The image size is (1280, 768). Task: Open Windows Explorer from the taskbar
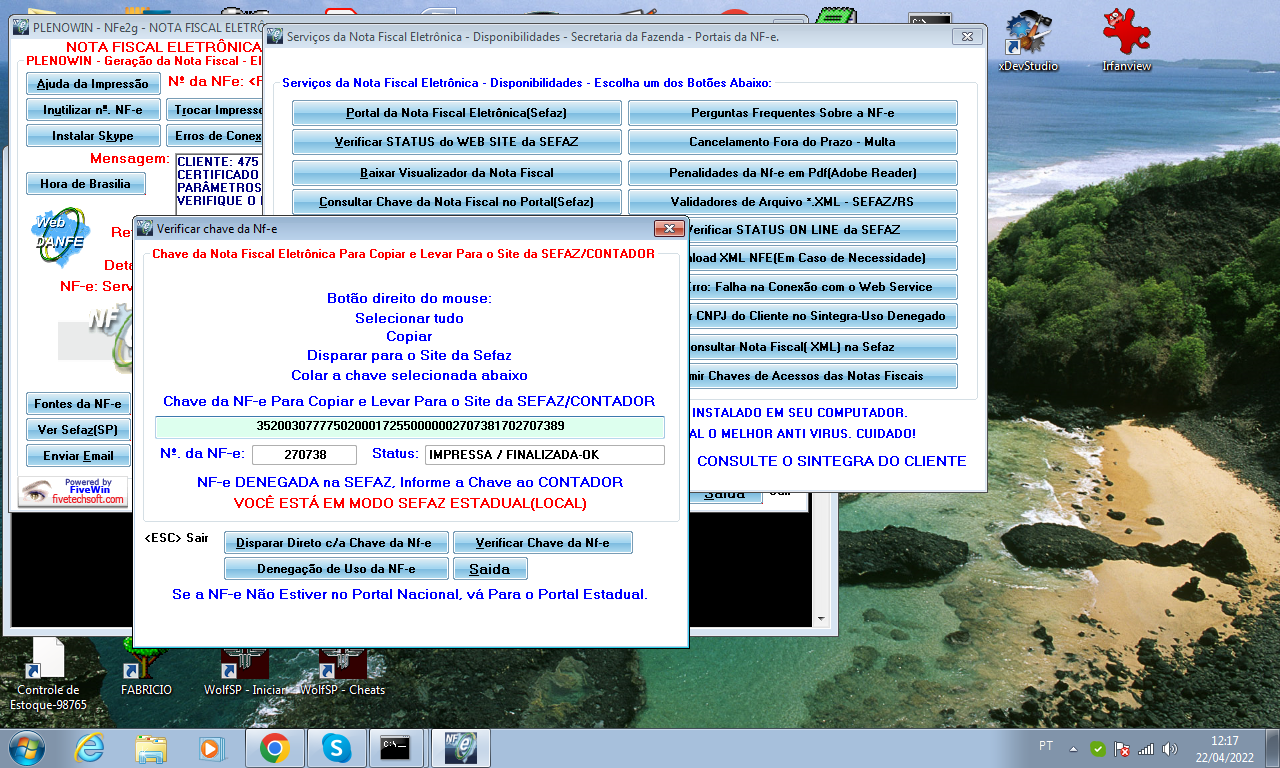click(151, 747)
